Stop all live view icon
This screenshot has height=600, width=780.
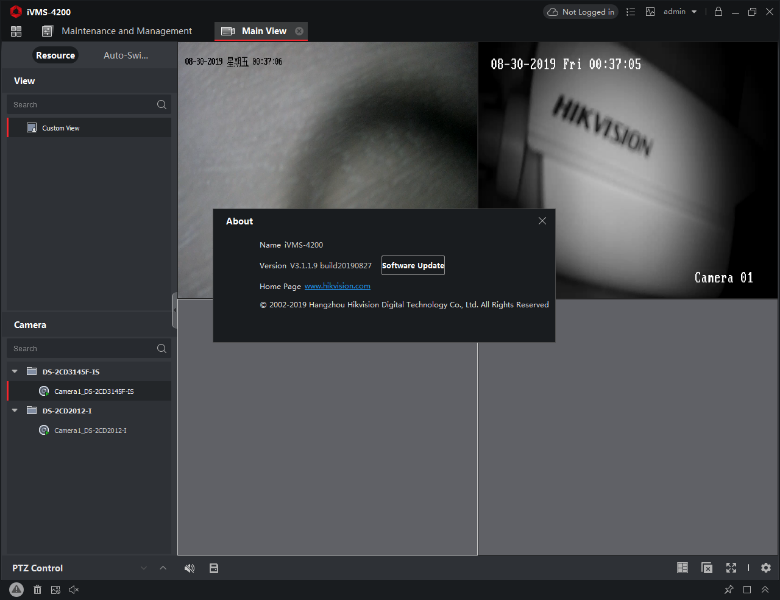click(706, 568)
